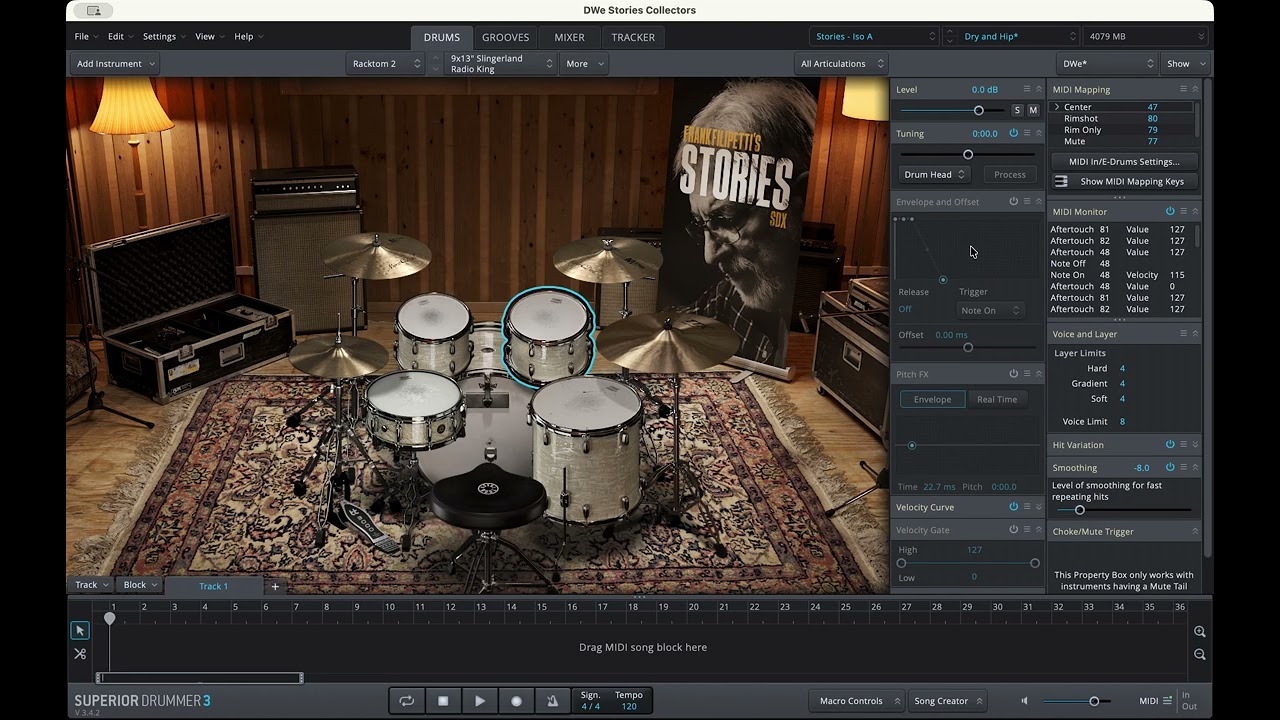Add a new track with the plus button
This screenshot has height=720, width=1280.
pos(275,586)
